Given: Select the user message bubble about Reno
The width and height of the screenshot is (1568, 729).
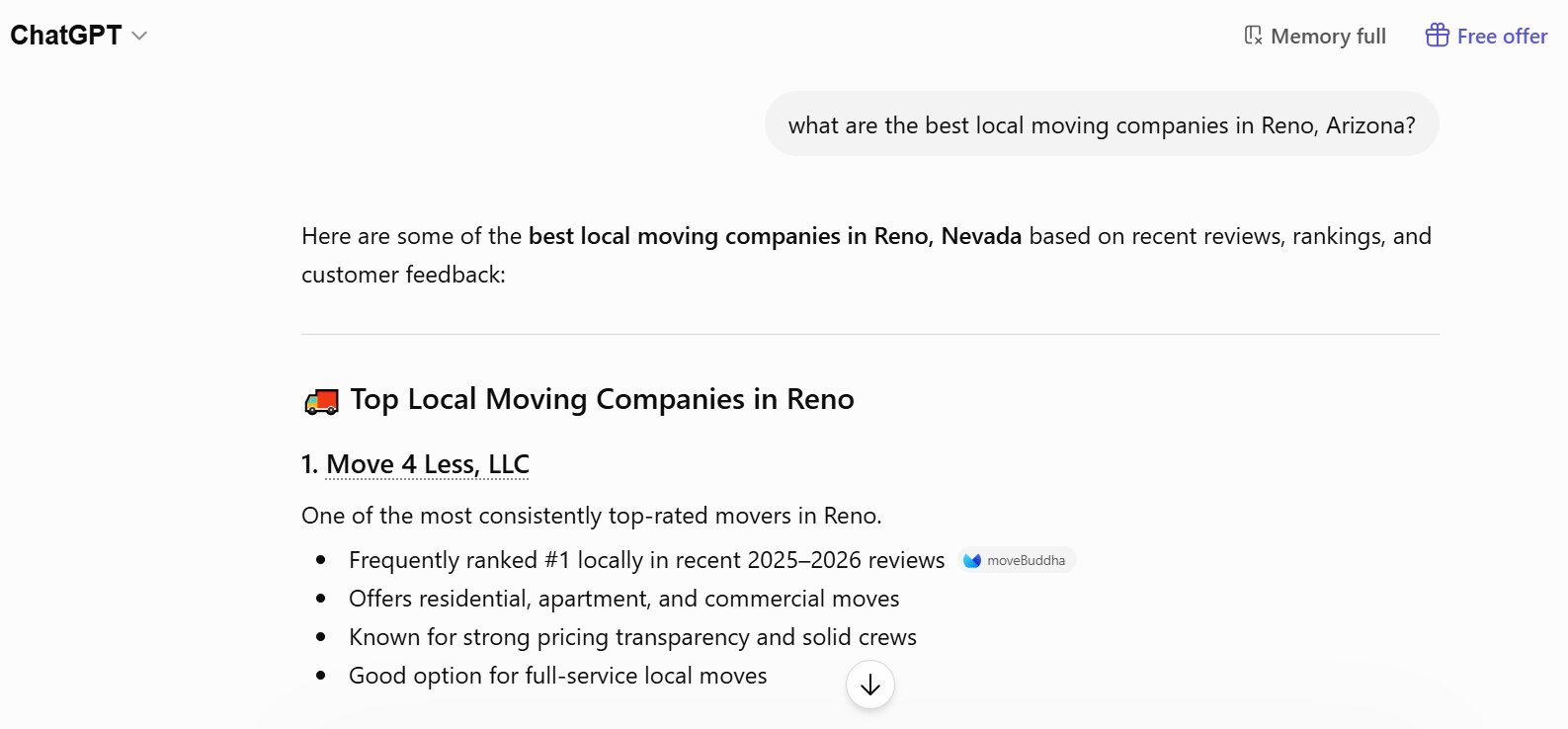Looking at the screenshot, I should (x=1102, y=124).
